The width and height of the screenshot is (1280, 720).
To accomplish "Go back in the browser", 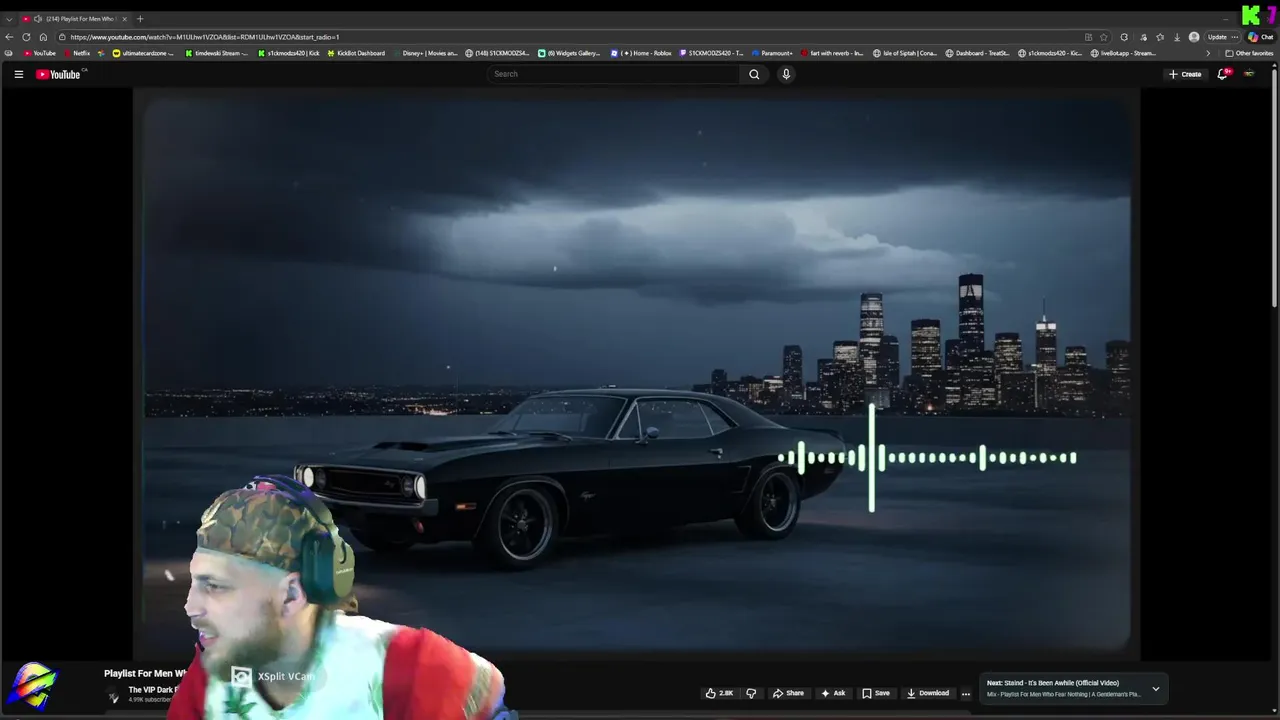I will click(9, 37).
